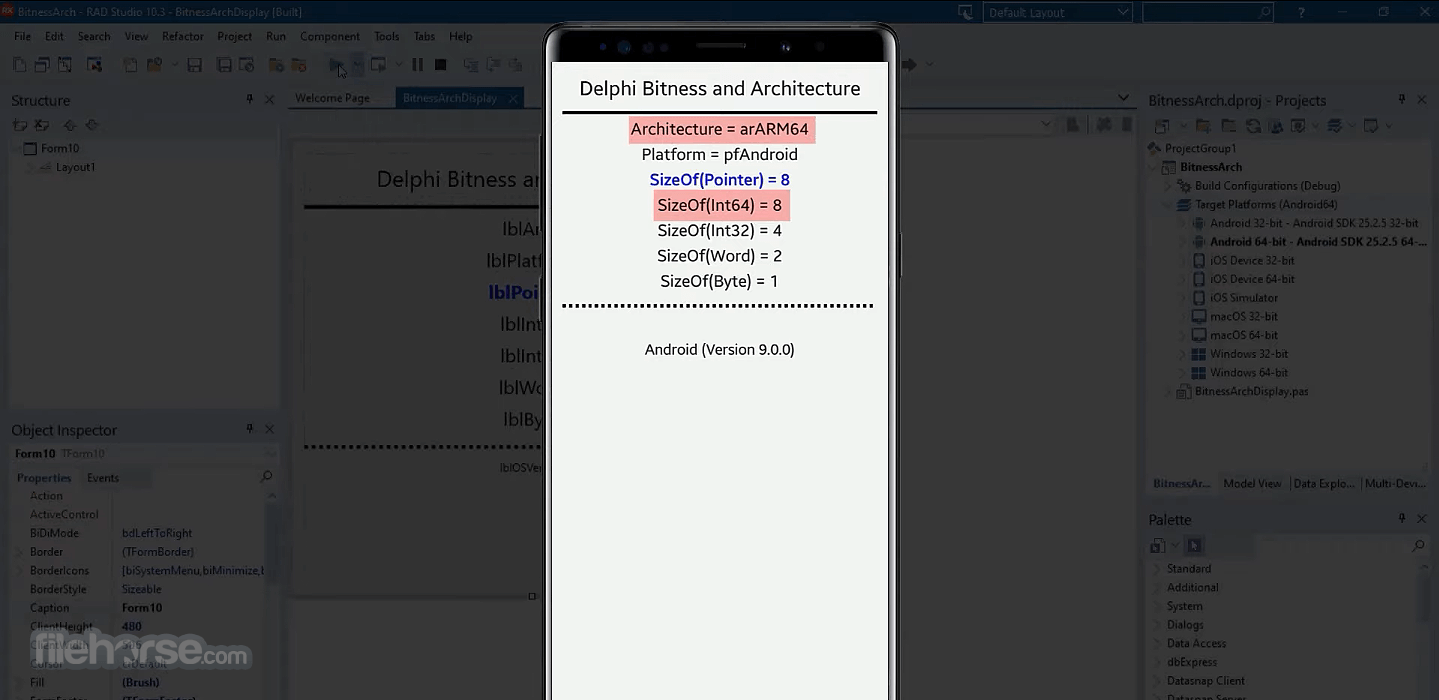Click 'Android (Version 9.0.0)' text
Viewport: 1439px width, 700px height.
[720, 349]
